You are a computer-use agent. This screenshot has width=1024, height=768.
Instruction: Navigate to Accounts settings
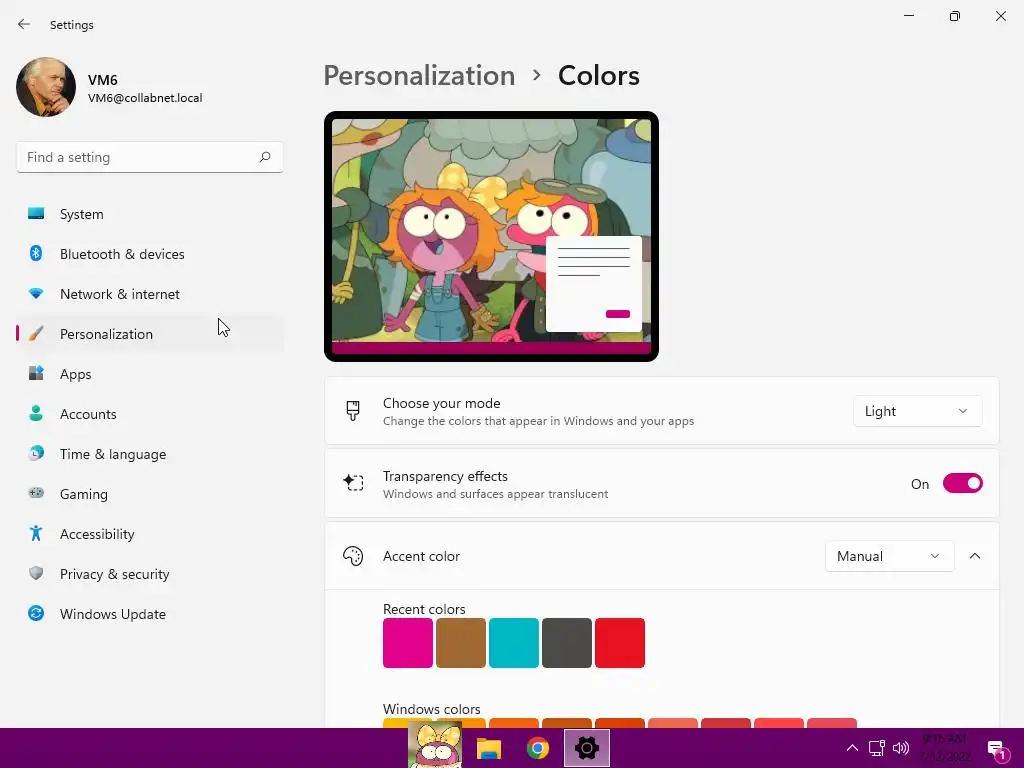tap(150, 414)
